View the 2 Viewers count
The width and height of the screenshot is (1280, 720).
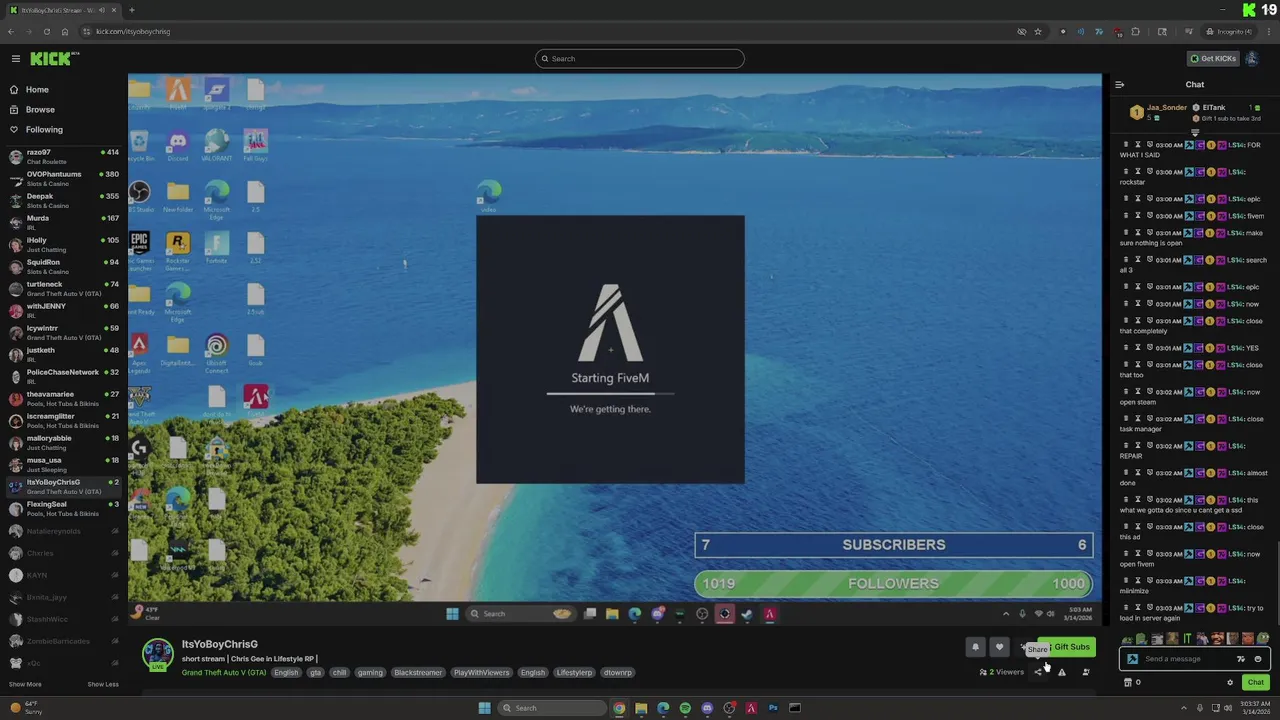click(x=1002, y=672)
